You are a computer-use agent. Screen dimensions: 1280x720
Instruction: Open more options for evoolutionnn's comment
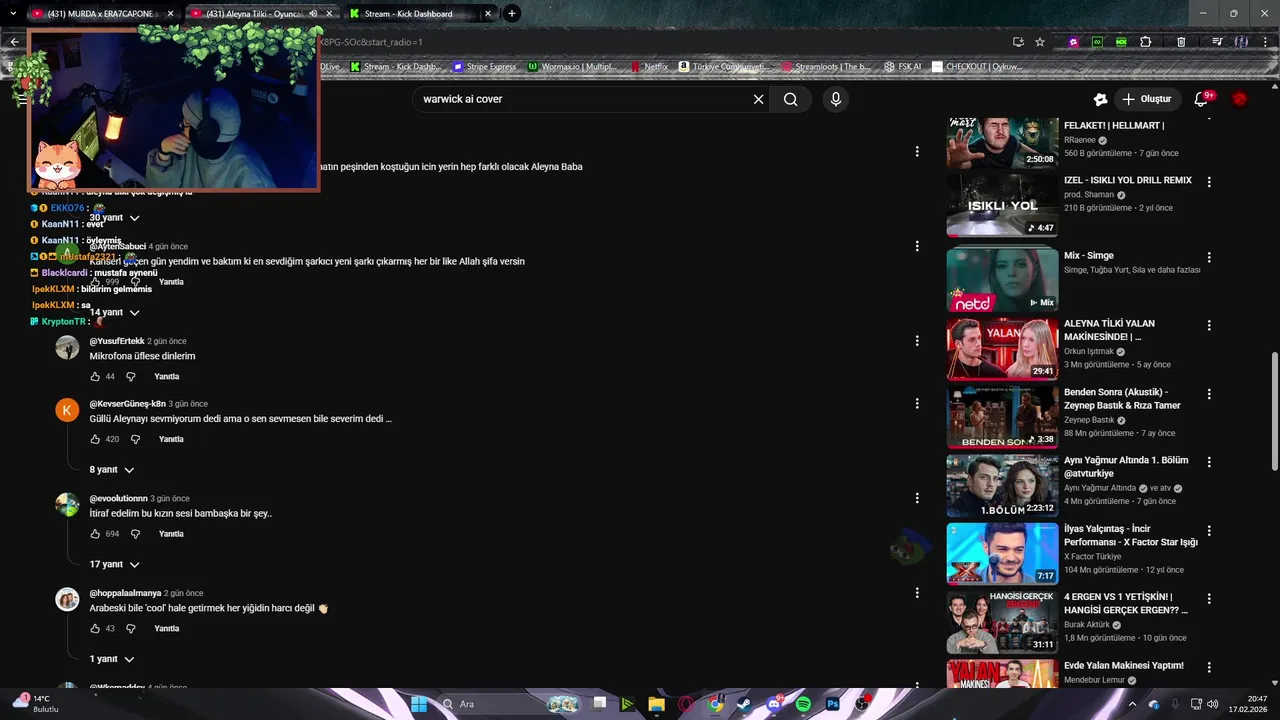click(917, 498)
